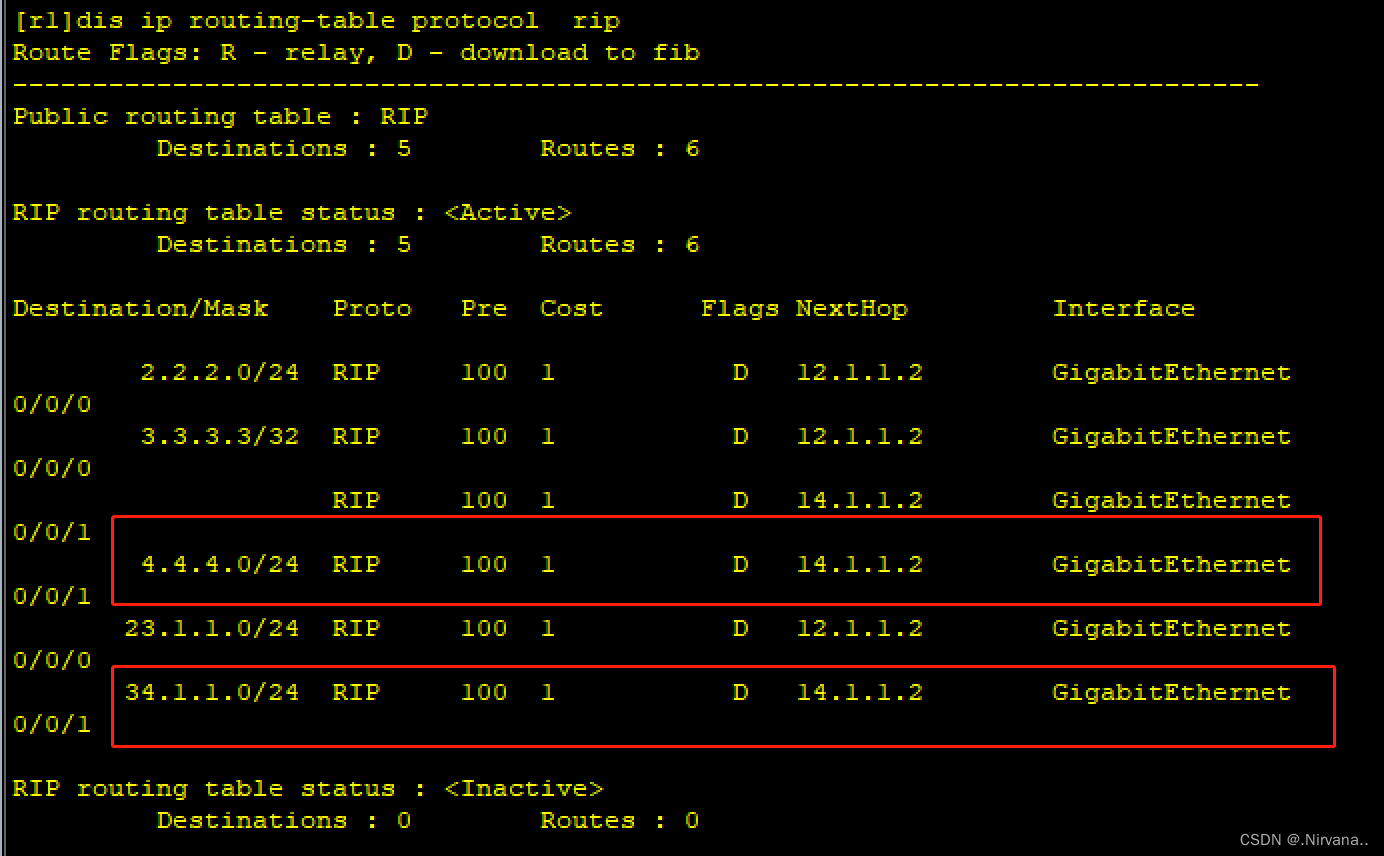The width and height of the screenshot is (1384, 856).
Task: Click 'Routes : 6' under Public routing table
Action: (x=620, y=149)
